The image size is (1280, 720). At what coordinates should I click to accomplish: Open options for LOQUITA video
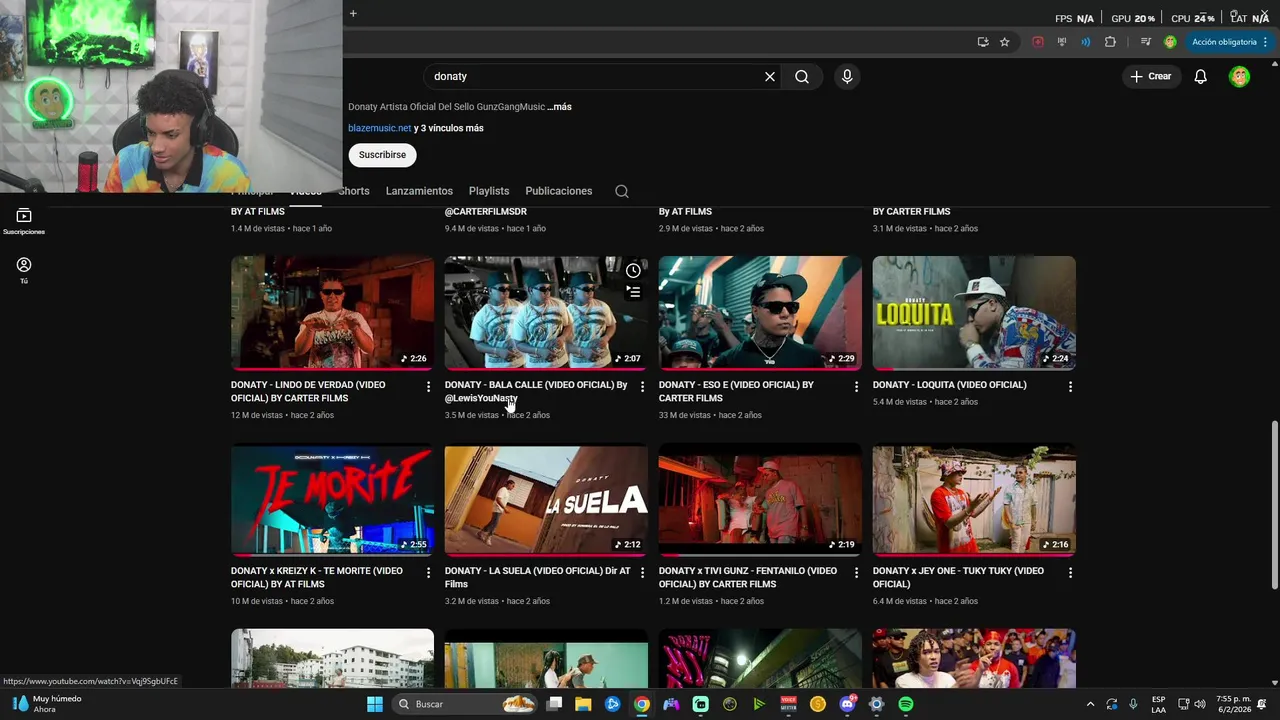click(1070, 387)
